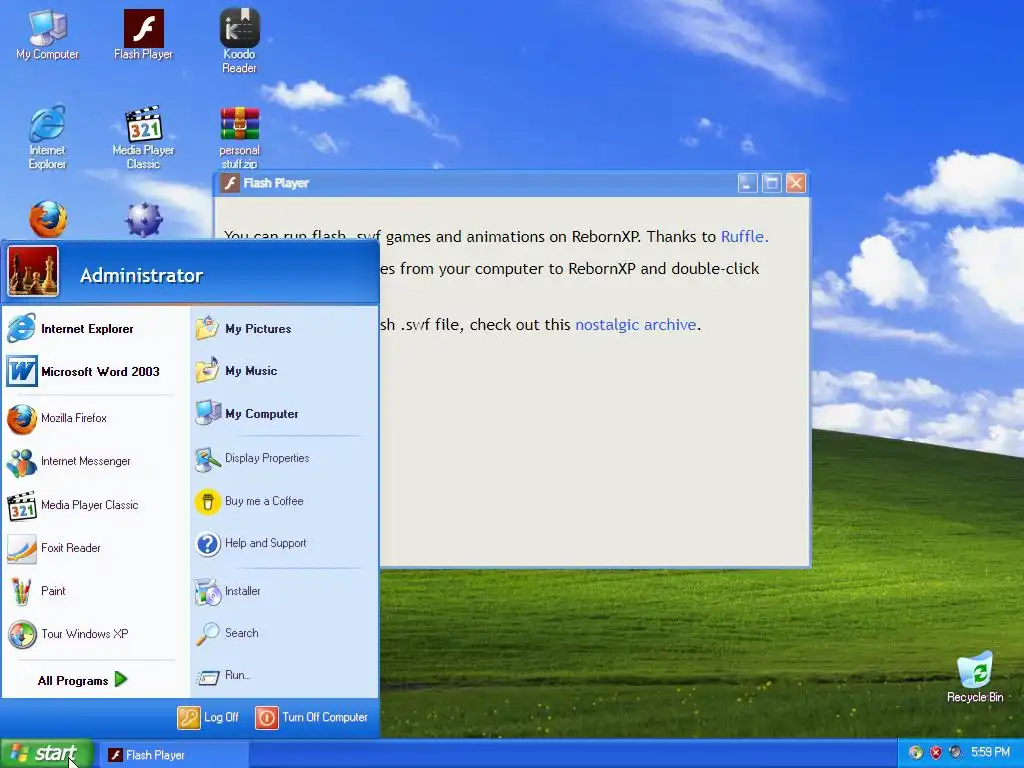Click the Flash Player title bar icon

pos(229,183)
